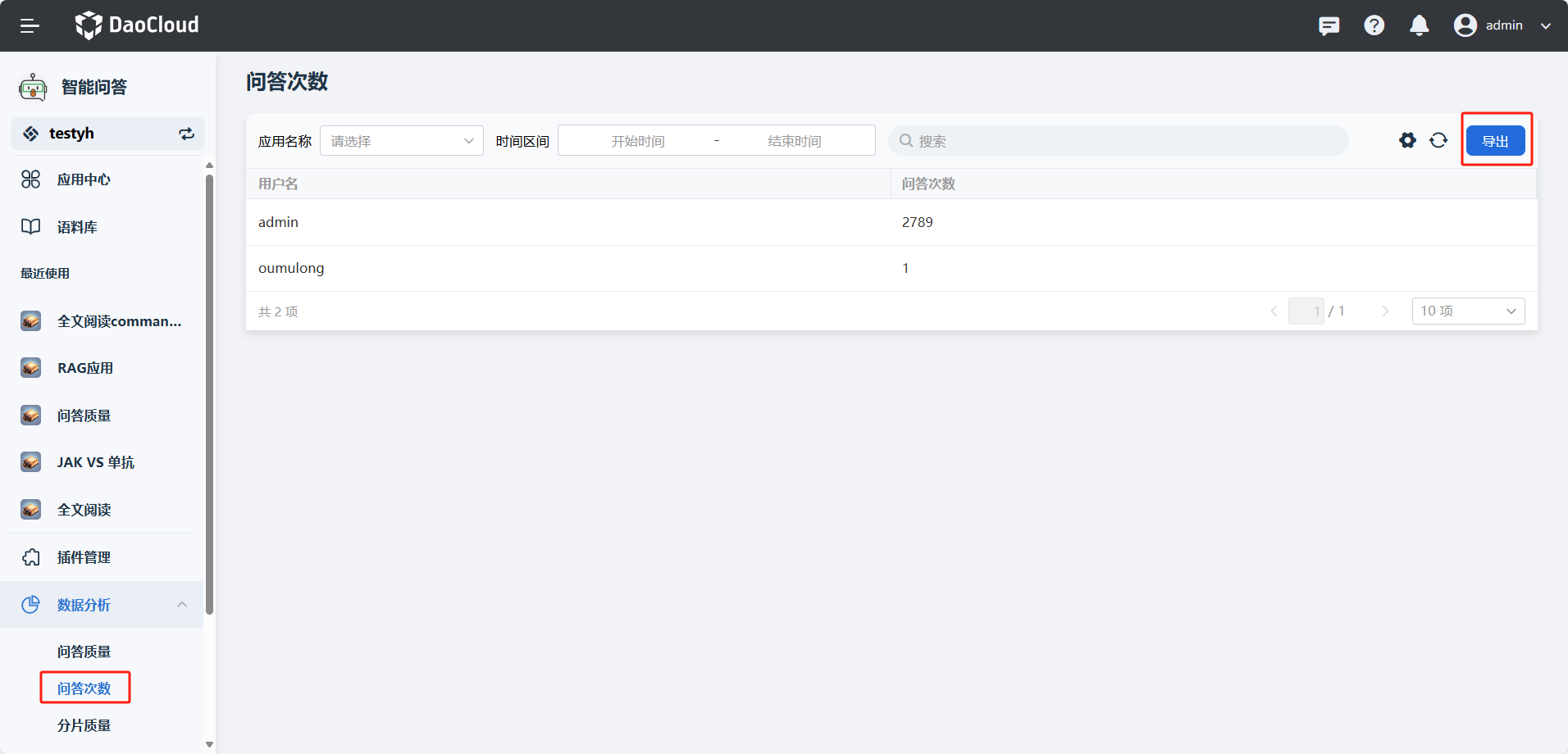The image size is (1568, 754).
Task: Open the RAG应用 recent app
Action: point(85,368)
